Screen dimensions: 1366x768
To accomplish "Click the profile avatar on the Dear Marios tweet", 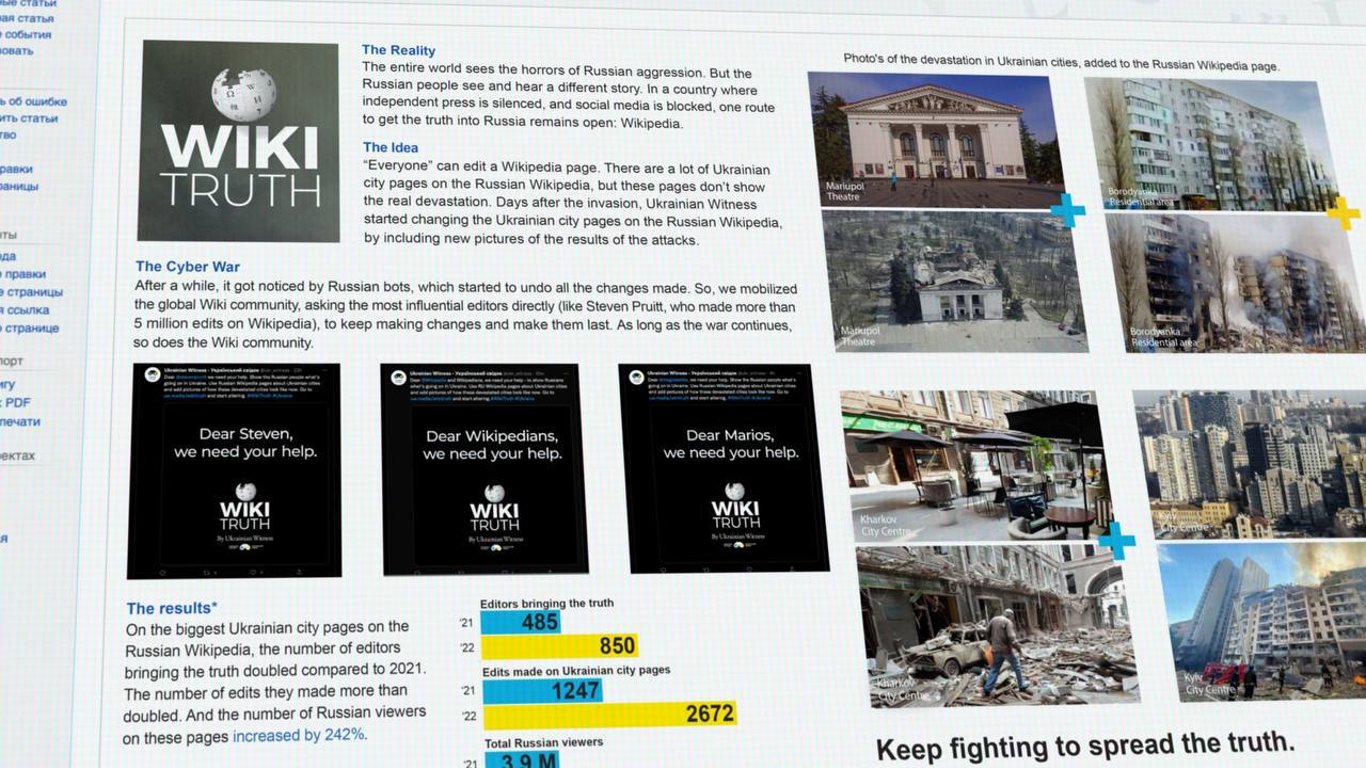I will (637, 376).
